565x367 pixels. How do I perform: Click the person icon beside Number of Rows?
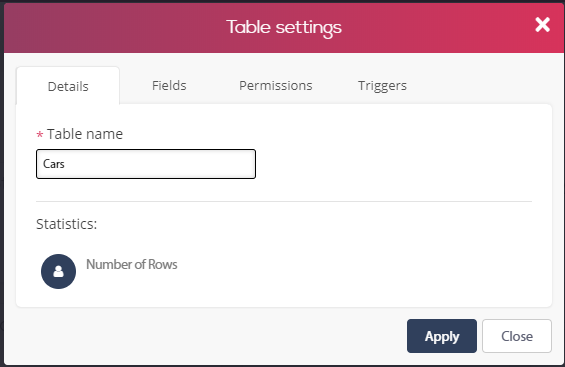pos(58,271)
